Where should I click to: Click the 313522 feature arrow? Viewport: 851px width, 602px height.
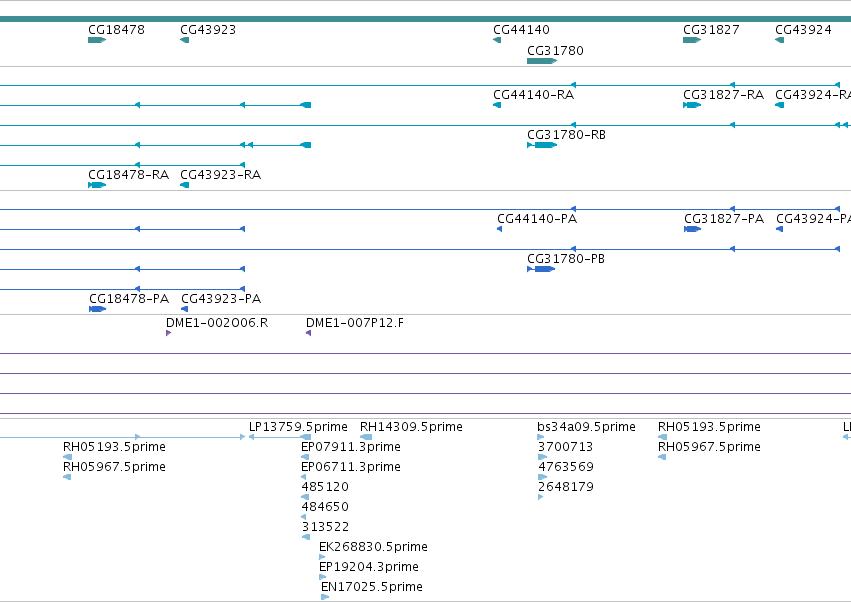(306, 537)
